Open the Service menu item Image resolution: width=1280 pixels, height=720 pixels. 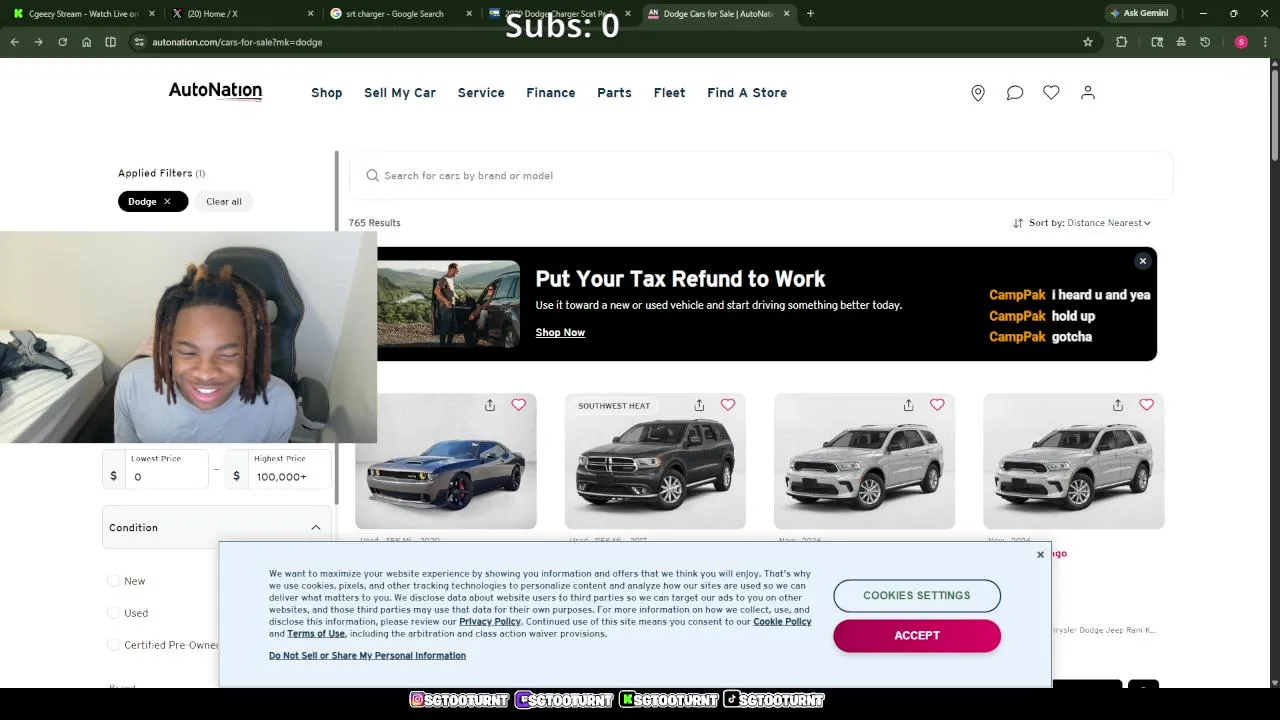point(481,93)
